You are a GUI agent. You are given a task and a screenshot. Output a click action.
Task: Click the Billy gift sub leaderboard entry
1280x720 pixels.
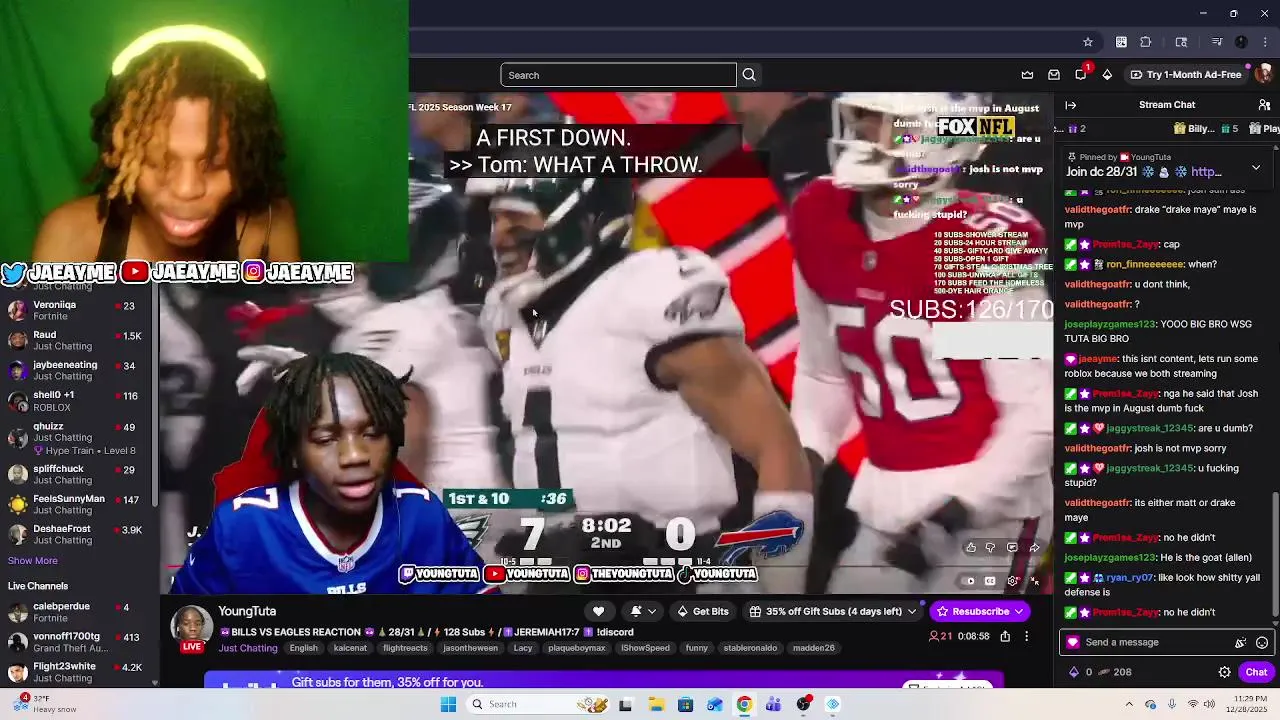(x=1203, y=129)
